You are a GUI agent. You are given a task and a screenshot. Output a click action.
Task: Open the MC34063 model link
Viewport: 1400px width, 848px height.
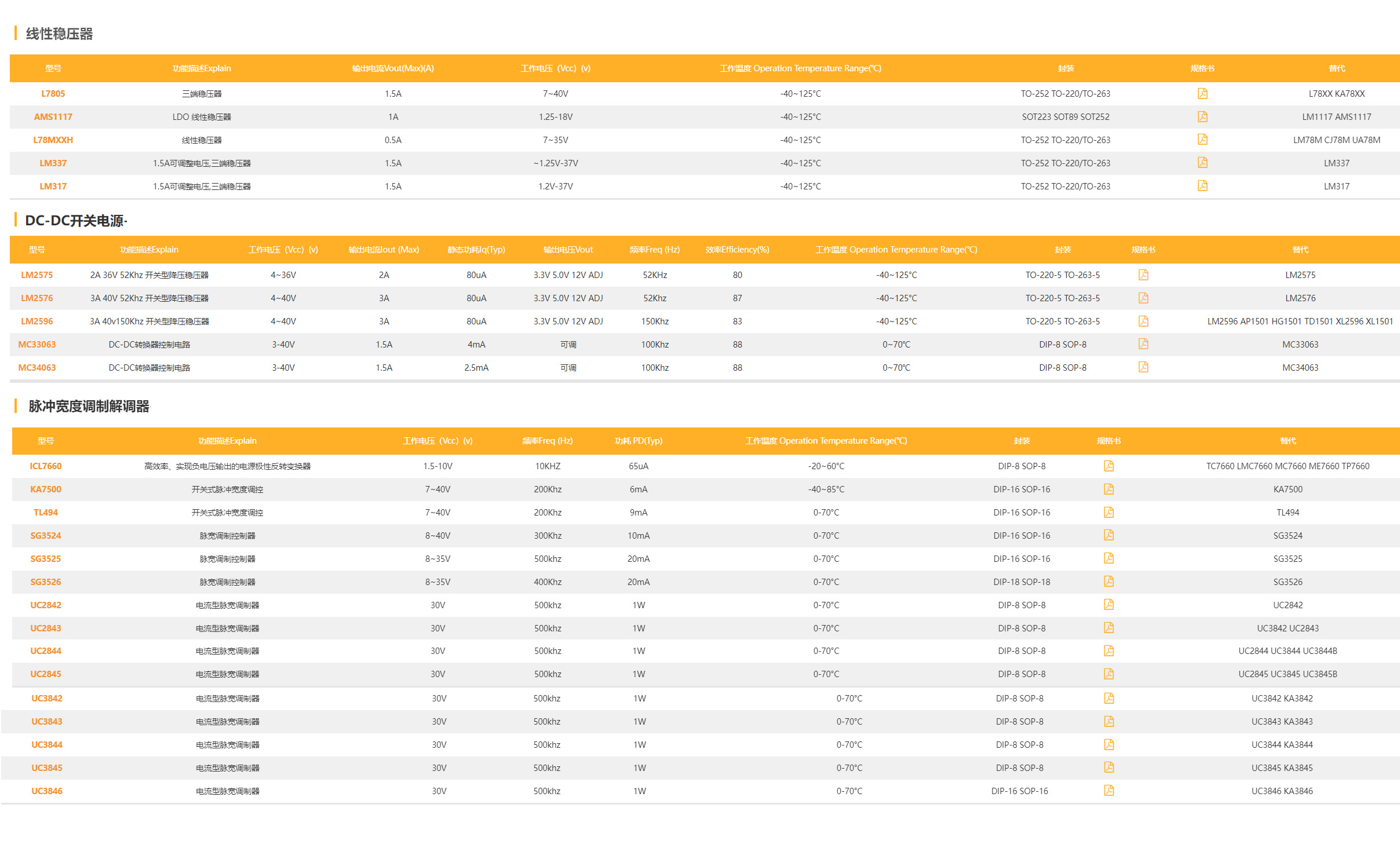37,368
